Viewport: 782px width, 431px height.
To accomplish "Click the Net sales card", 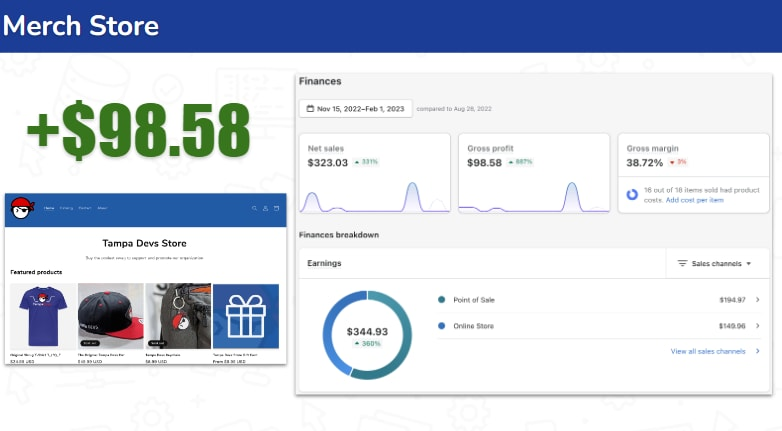I will tap(373, 173).
